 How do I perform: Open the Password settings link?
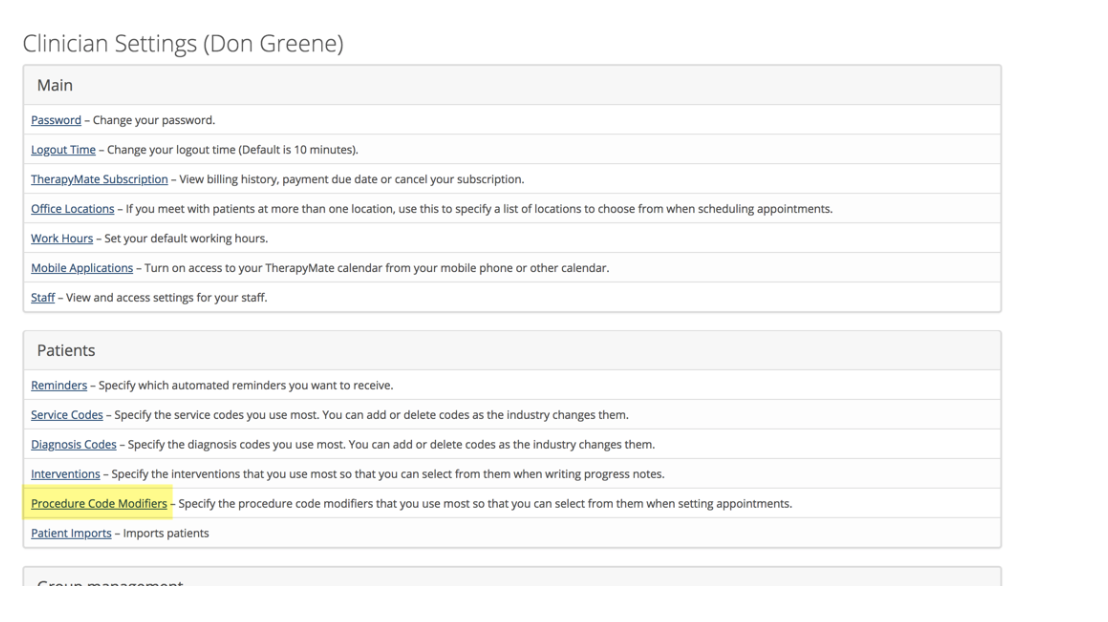click(x=56, y=120)
